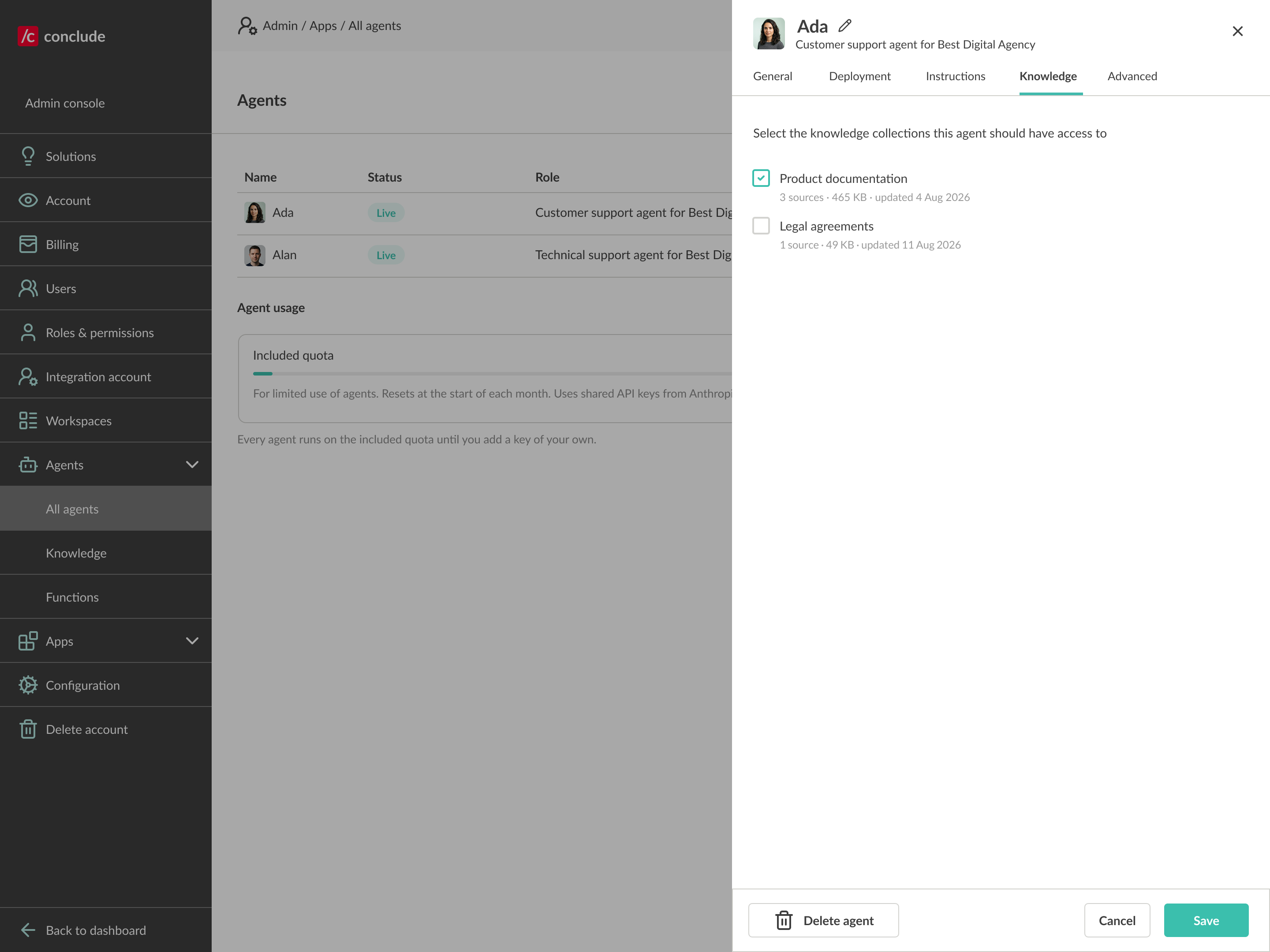Click the Product documentation label
This screenshot has width=1270, height=952.
844,178
